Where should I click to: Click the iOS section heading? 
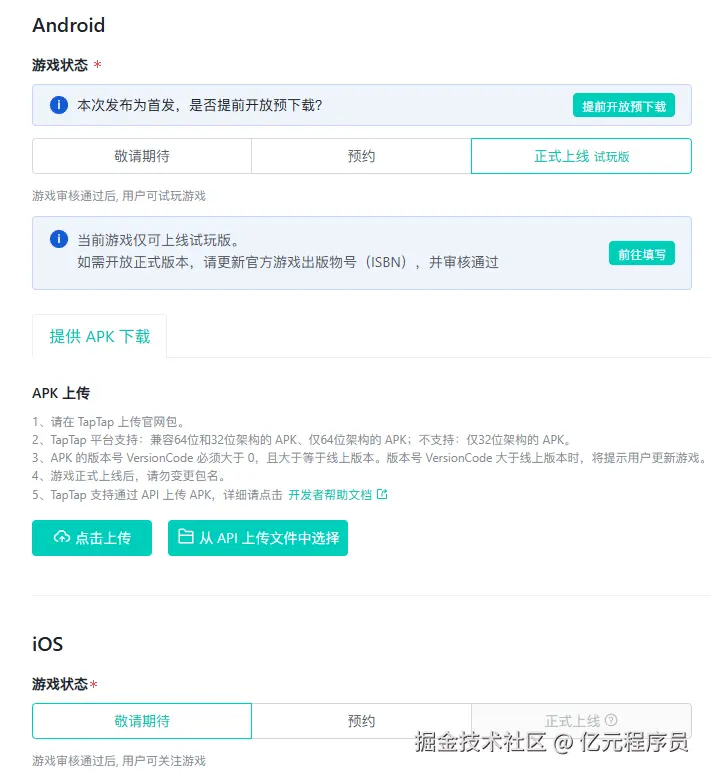tap(47, 643)
